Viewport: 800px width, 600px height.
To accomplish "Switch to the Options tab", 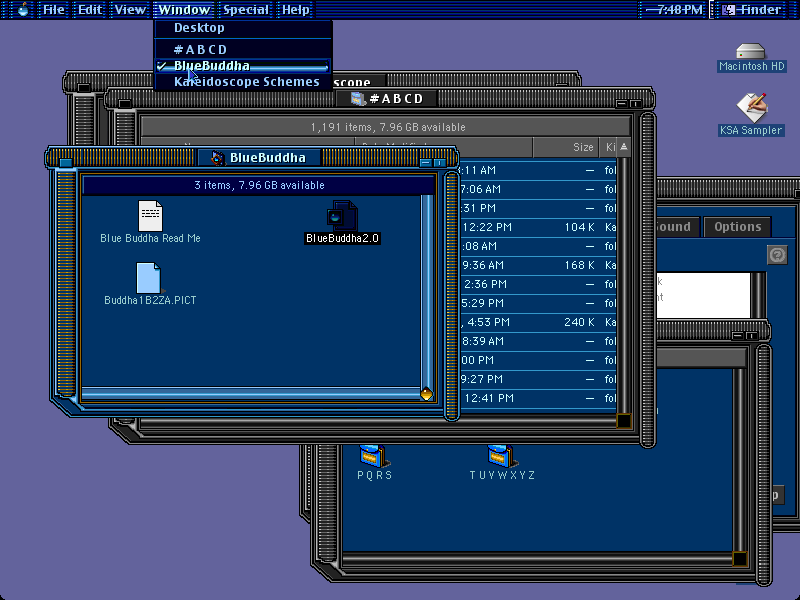I will coord(737,227).
